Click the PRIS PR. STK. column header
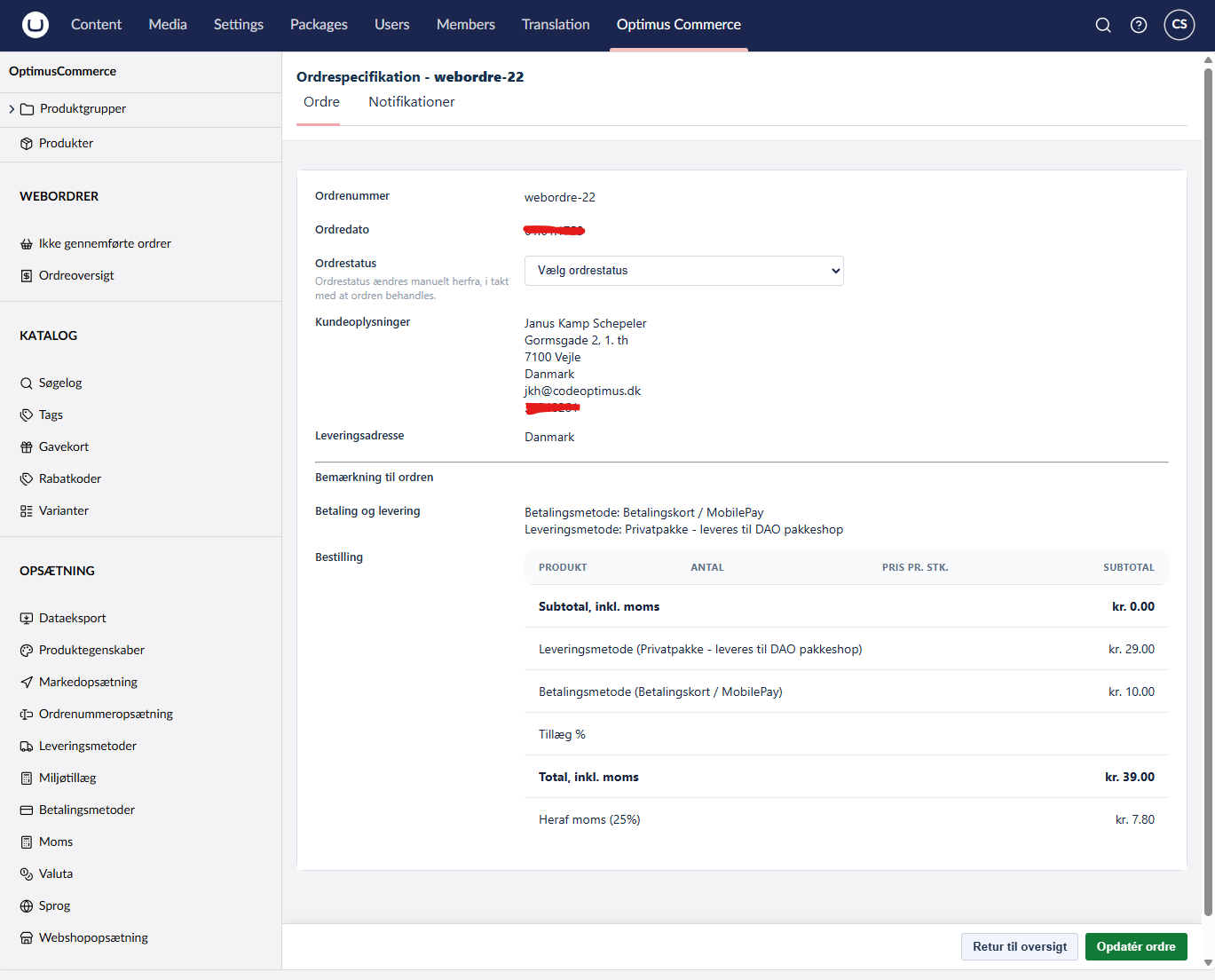Screen dimensions: 1215x980 (915, 568)
